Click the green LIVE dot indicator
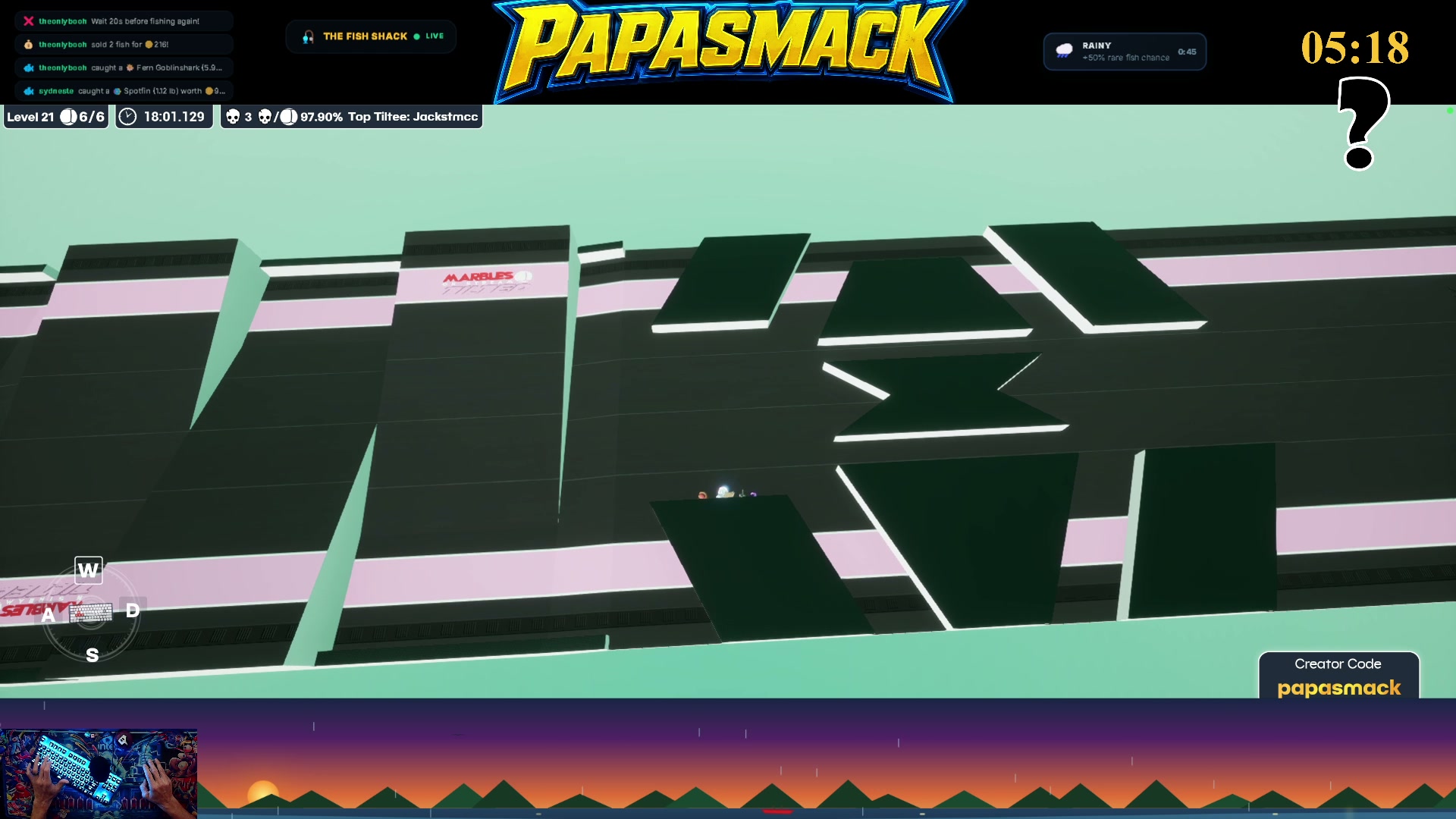The width and height of the screenshot is (1456, 819). pos(416,36)
